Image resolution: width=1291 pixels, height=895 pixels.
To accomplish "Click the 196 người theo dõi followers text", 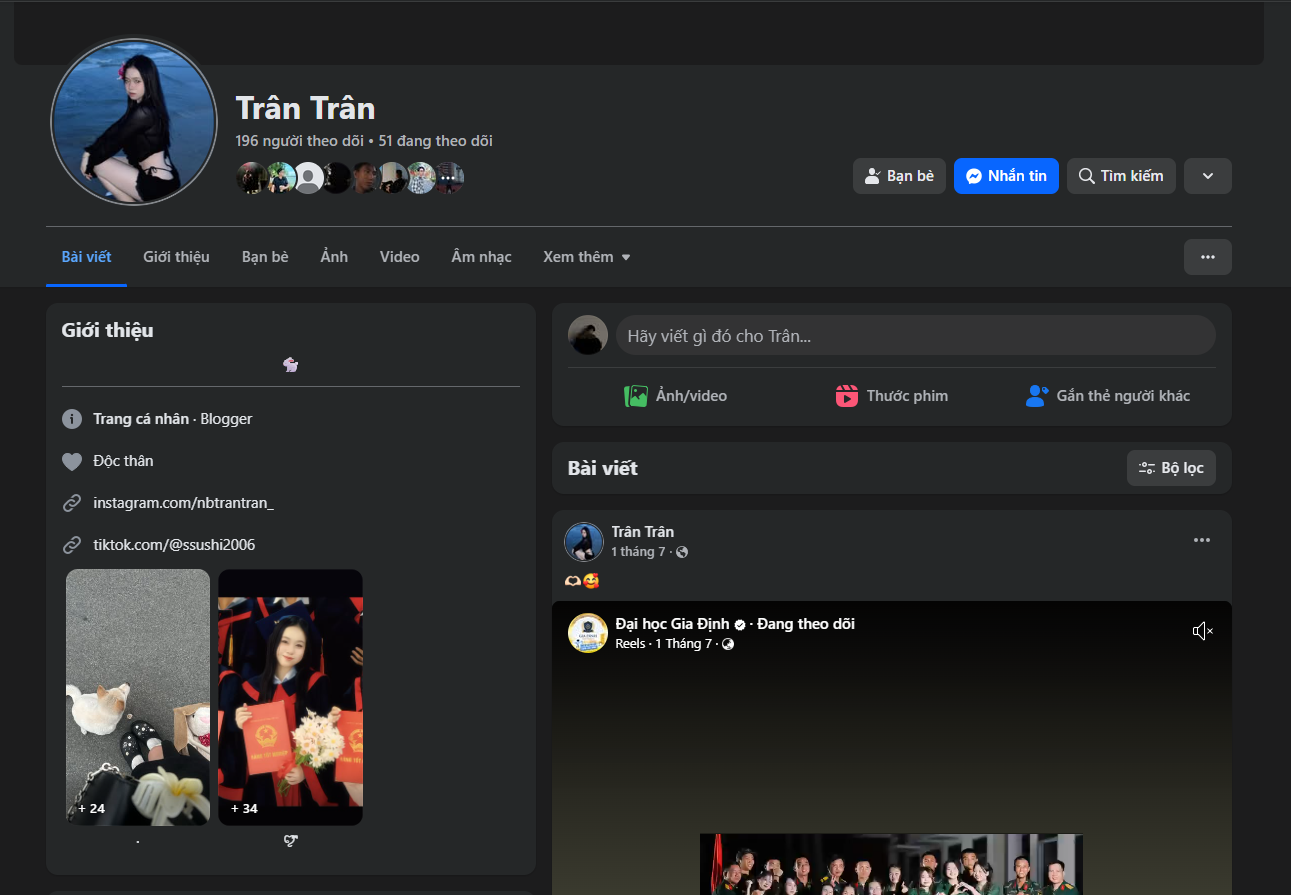I will (x=299, y=141).
